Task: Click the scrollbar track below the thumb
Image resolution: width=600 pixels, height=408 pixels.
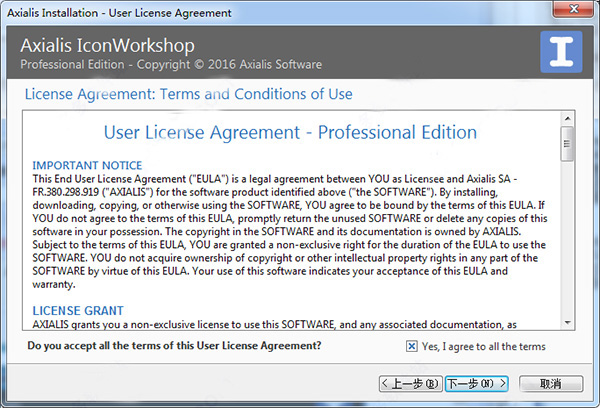Action: tap(567, 238)
